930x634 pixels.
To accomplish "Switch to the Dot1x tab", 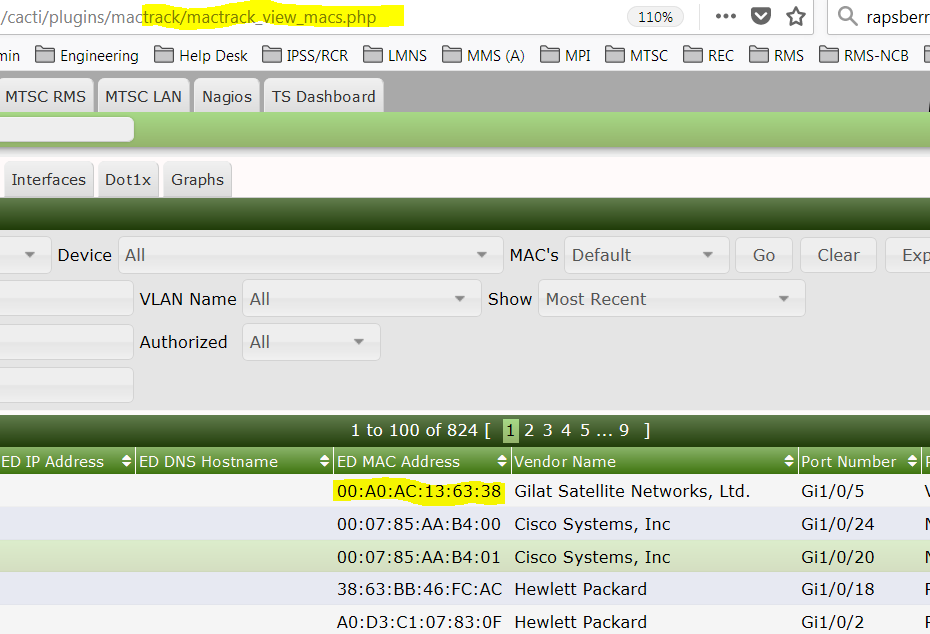I will 128,179.
